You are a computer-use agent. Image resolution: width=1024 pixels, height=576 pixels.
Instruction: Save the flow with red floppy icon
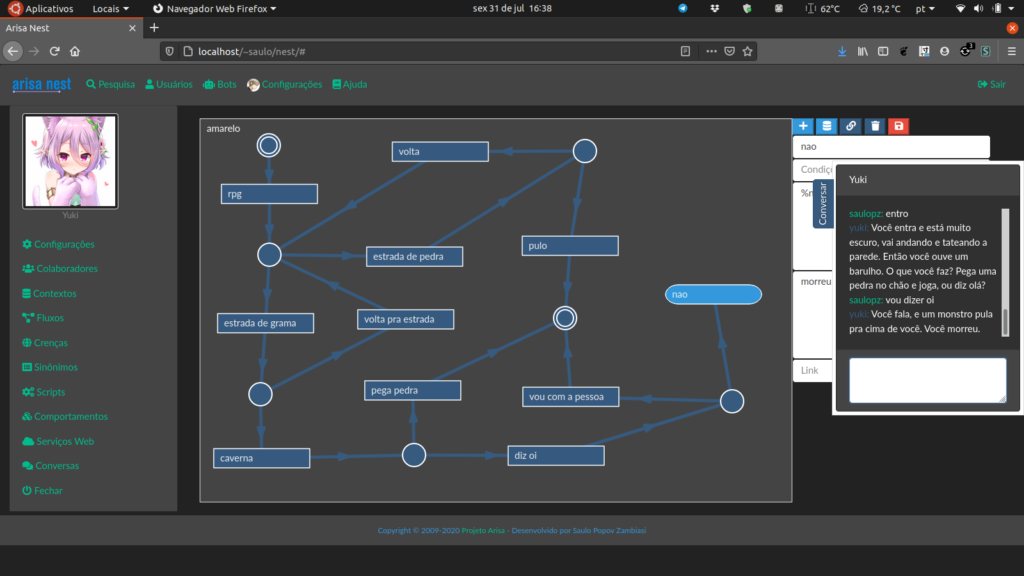(899, 126)
